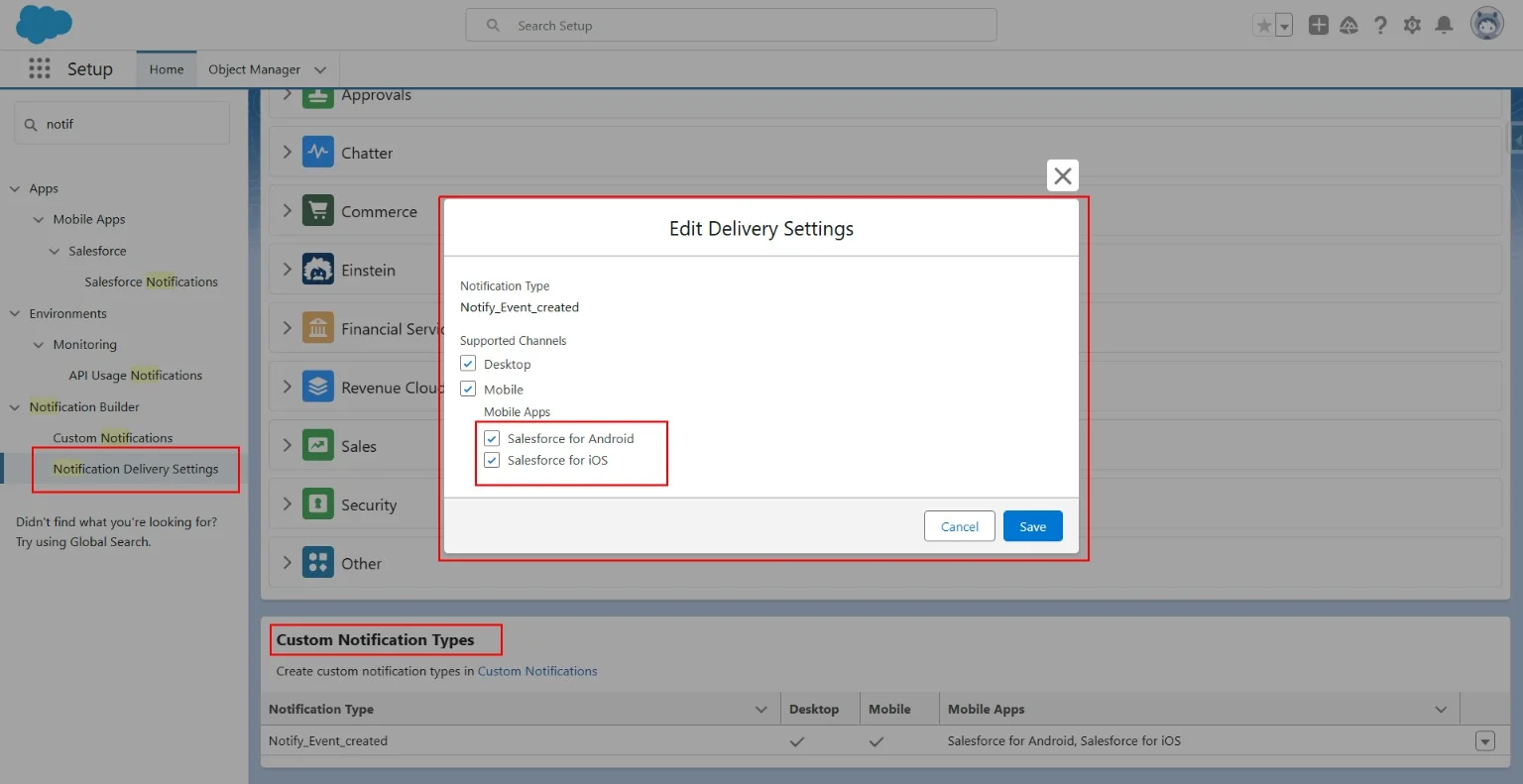Screen dimensions: 1523x784
Task: Toggle the Salesforce for iOS checkbox
Action: coord(492,460)
